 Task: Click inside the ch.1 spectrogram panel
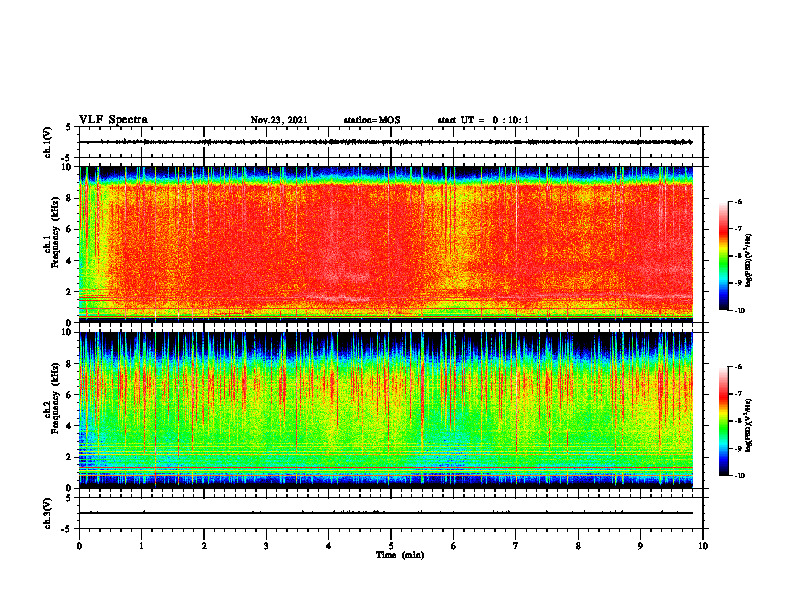[386, 244]
